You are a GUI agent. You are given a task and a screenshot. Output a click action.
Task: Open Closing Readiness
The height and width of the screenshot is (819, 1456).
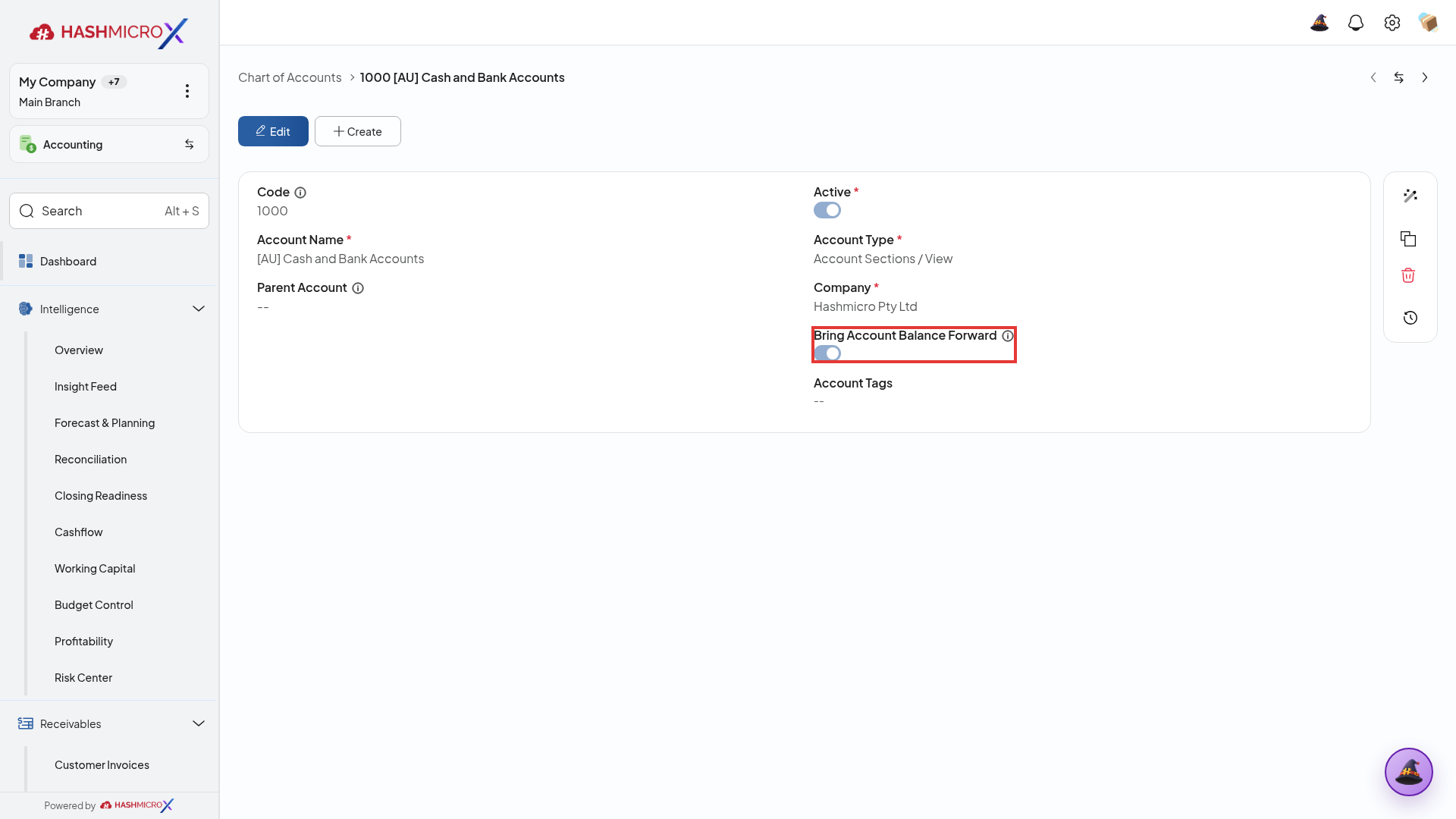(x=101, y=496)
